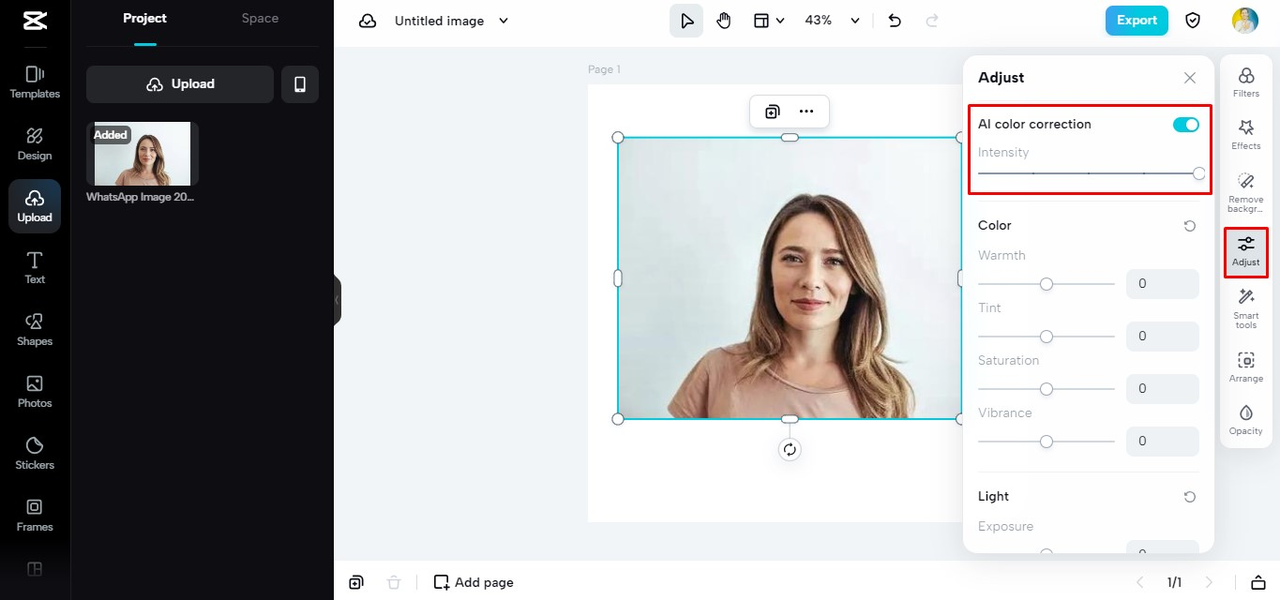The height and width of the screenshot is (600, 1280).
Task: Duplicate the selected image via floating toolbar
Action: click(772, 112)
